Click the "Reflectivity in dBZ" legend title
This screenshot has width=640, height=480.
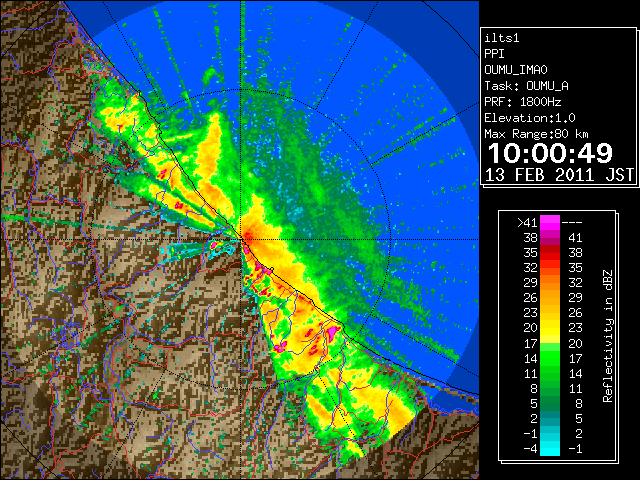point(608,336)
